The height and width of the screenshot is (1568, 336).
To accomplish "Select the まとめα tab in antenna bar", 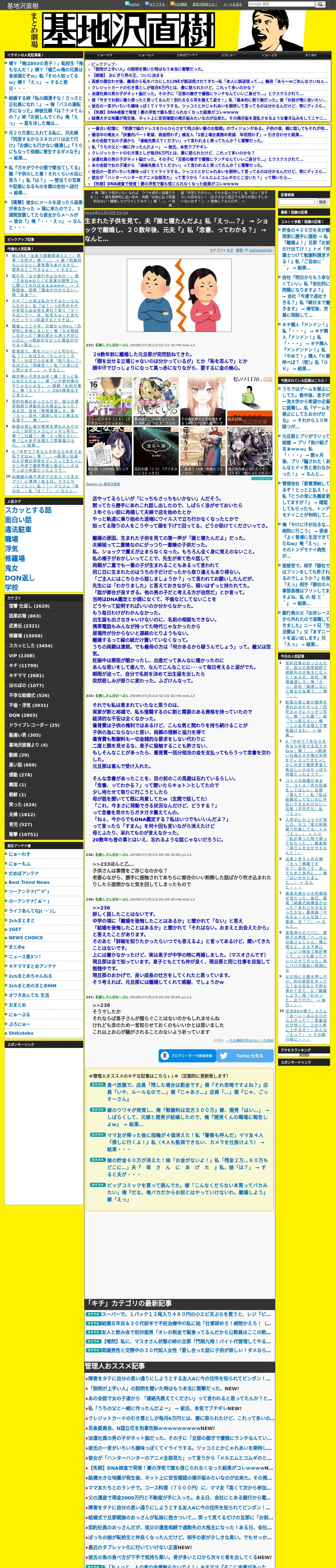I will tap(310, 55).
